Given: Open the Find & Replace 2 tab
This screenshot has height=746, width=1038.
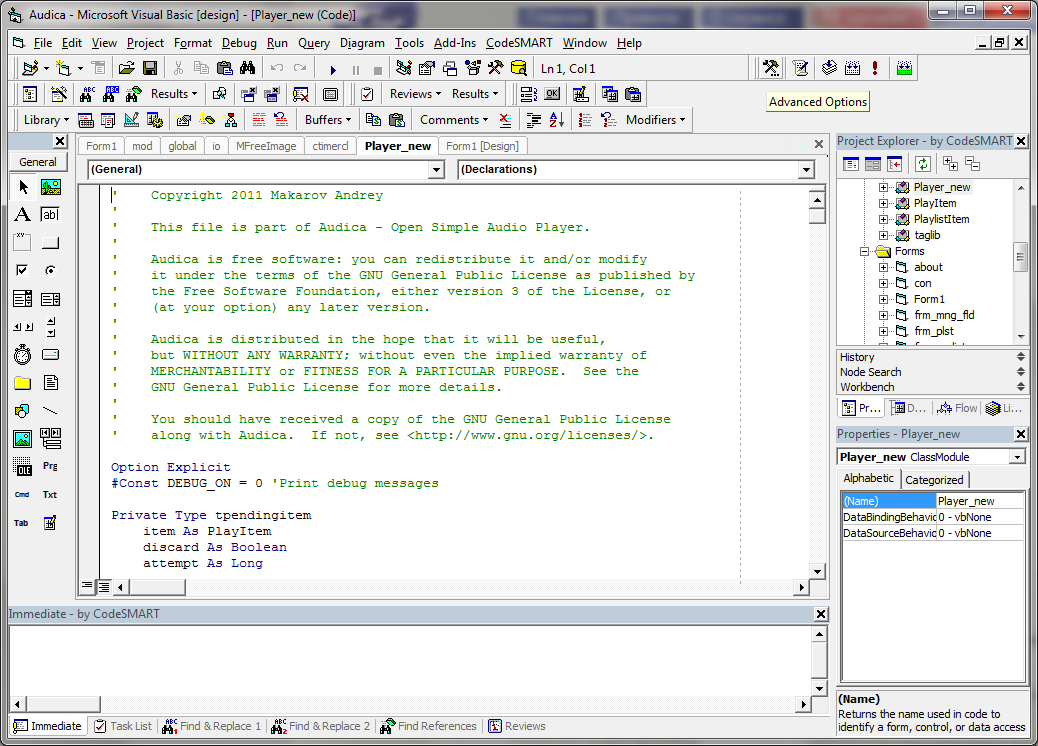Looking at the screenshot, I should click(x=321, y=726).
